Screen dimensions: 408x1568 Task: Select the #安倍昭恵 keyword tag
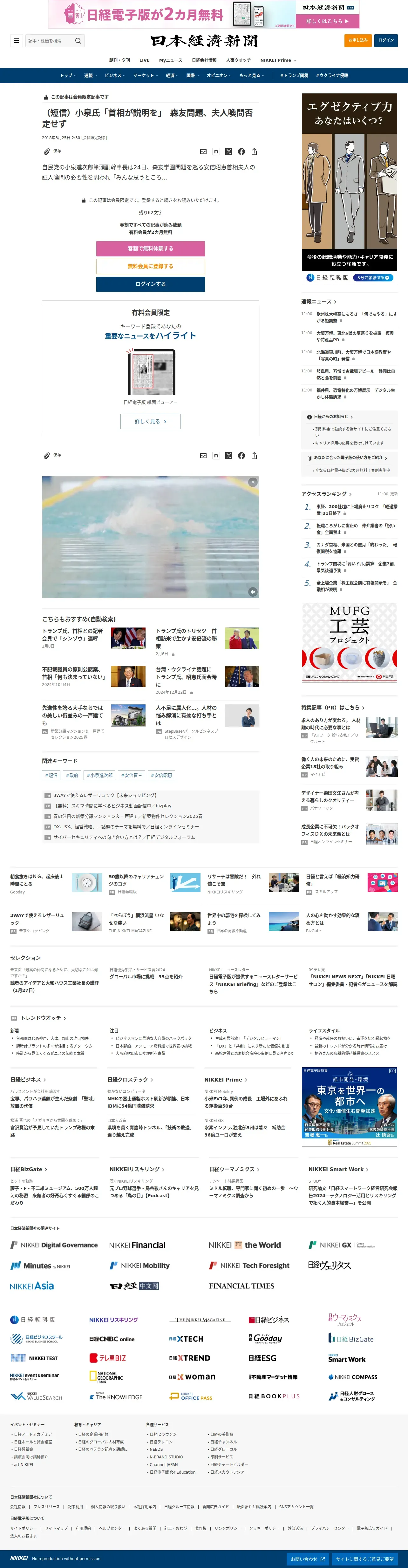pos(161,776)
